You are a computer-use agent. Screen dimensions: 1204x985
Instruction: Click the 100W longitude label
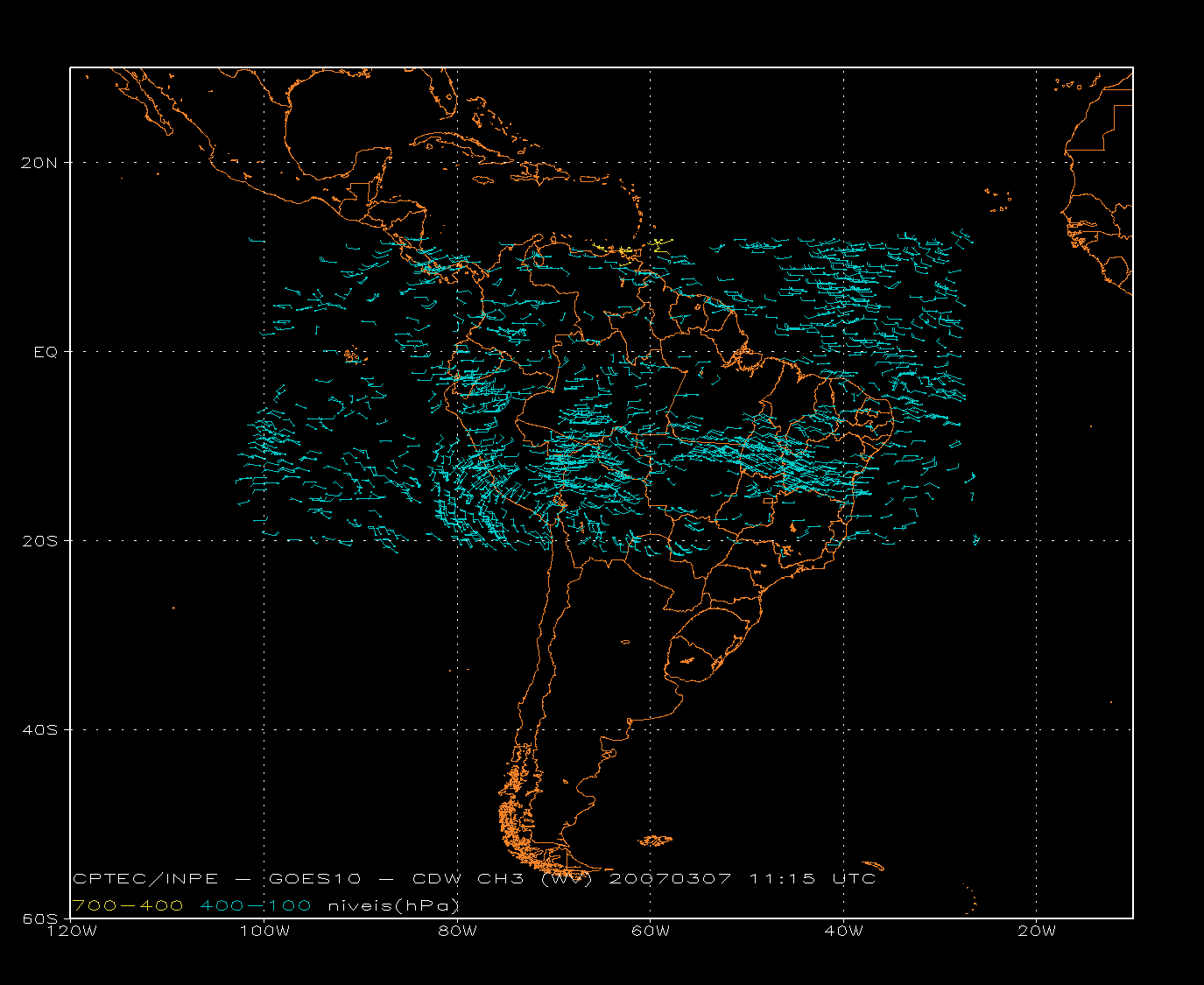coord(264,931)
